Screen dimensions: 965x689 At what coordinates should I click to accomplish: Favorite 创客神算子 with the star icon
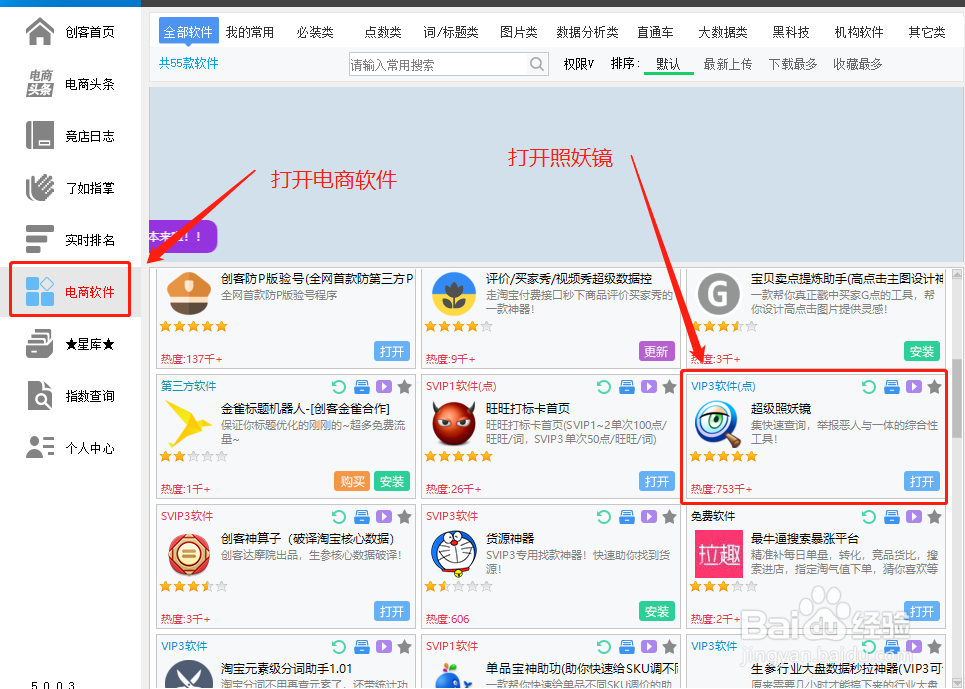pyautogui.click(x=404, y=517)
